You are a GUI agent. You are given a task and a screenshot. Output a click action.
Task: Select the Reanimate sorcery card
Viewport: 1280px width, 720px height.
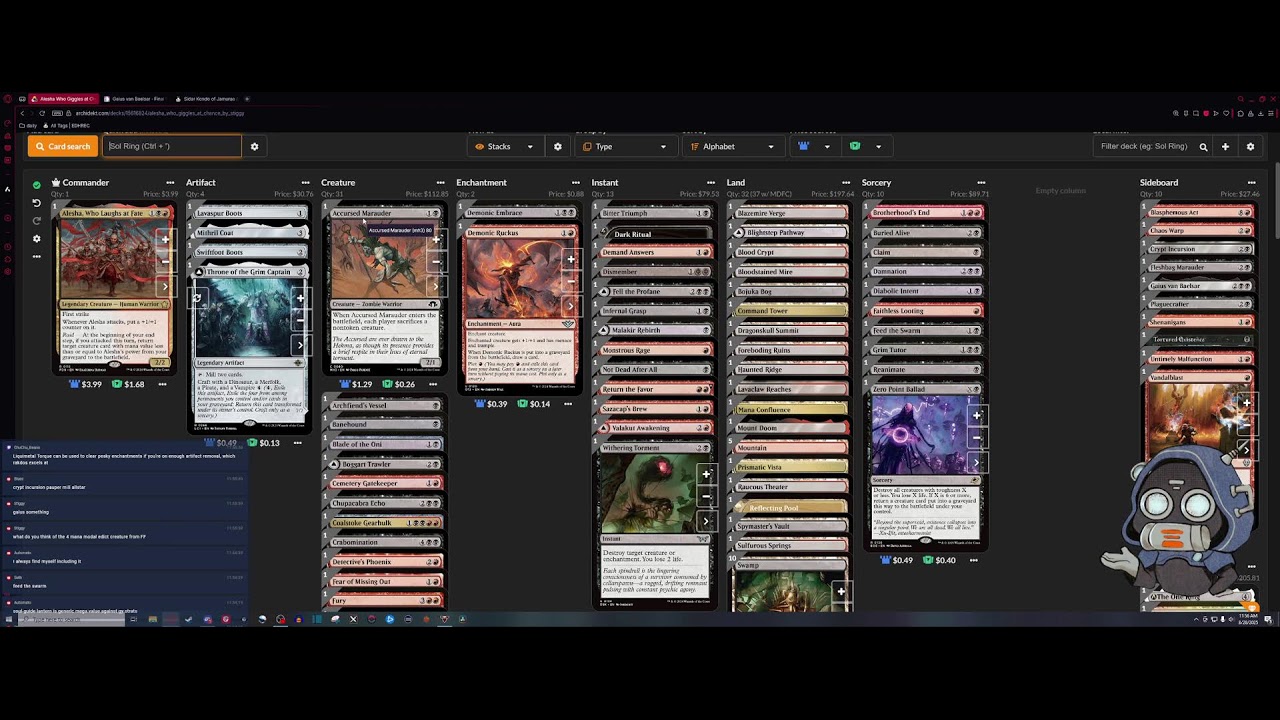(925, 370)
